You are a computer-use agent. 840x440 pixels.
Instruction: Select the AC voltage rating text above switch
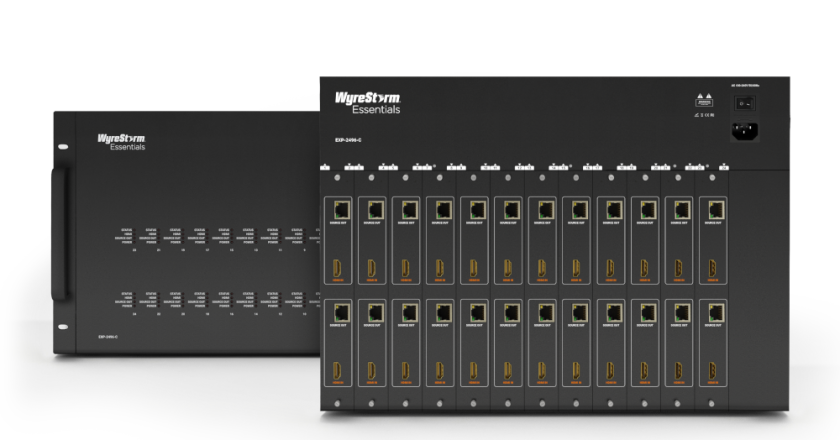tap(745, 86)
